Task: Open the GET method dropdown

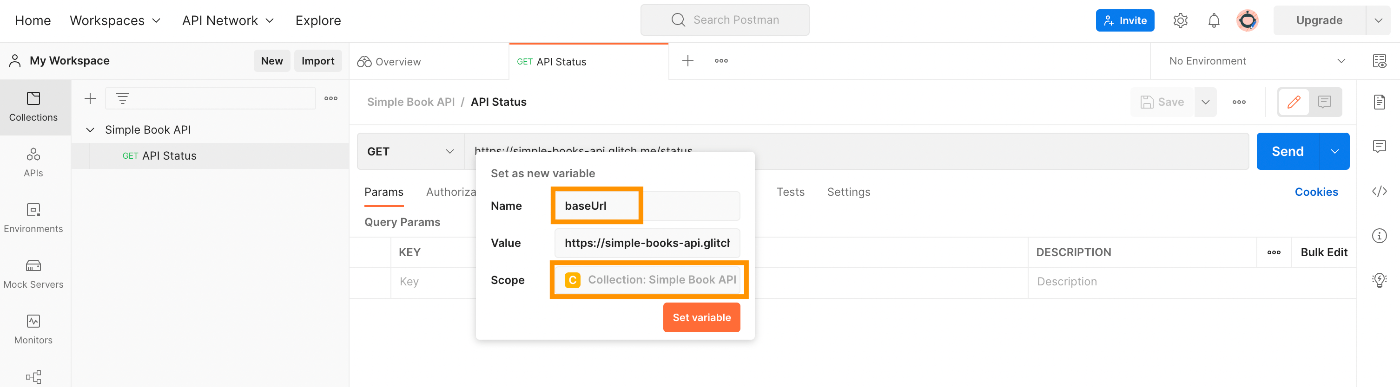Action: (x=410, y=152)
